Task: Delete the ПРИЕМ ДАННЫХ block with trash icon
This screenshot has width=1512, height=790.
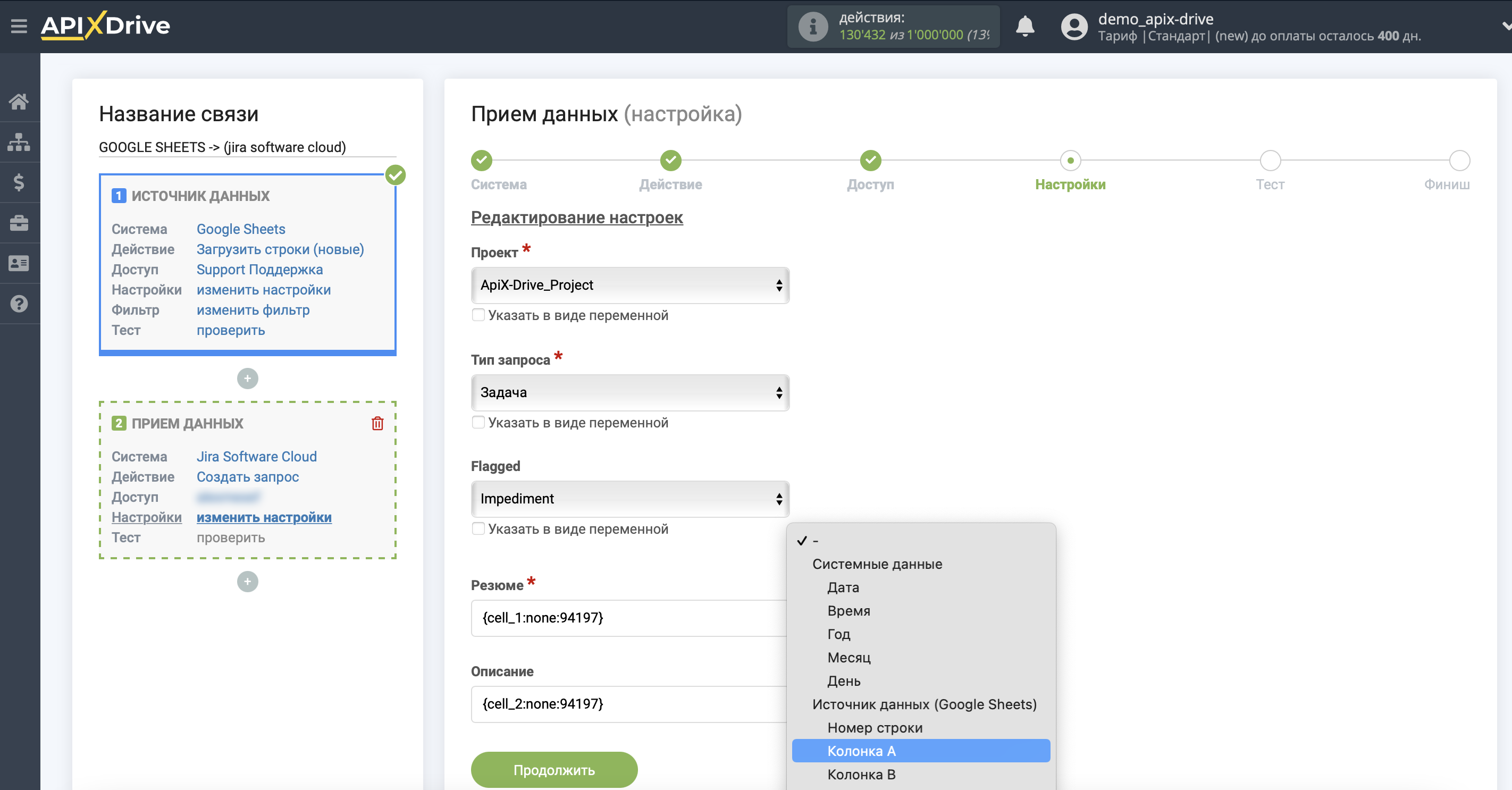Action: click(377, 423)
